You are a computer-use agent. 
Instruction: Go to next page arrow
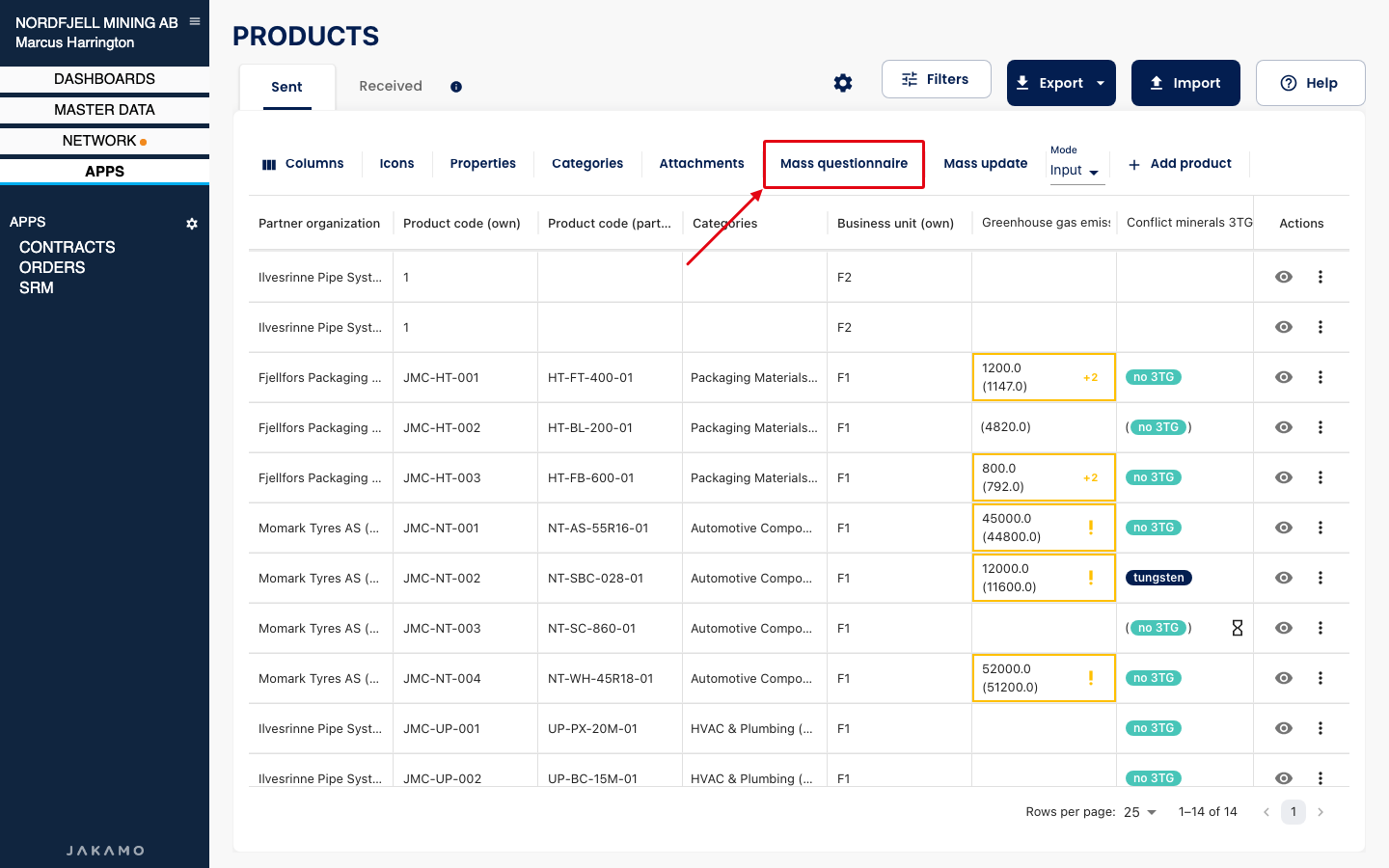tap(1321, 812)
